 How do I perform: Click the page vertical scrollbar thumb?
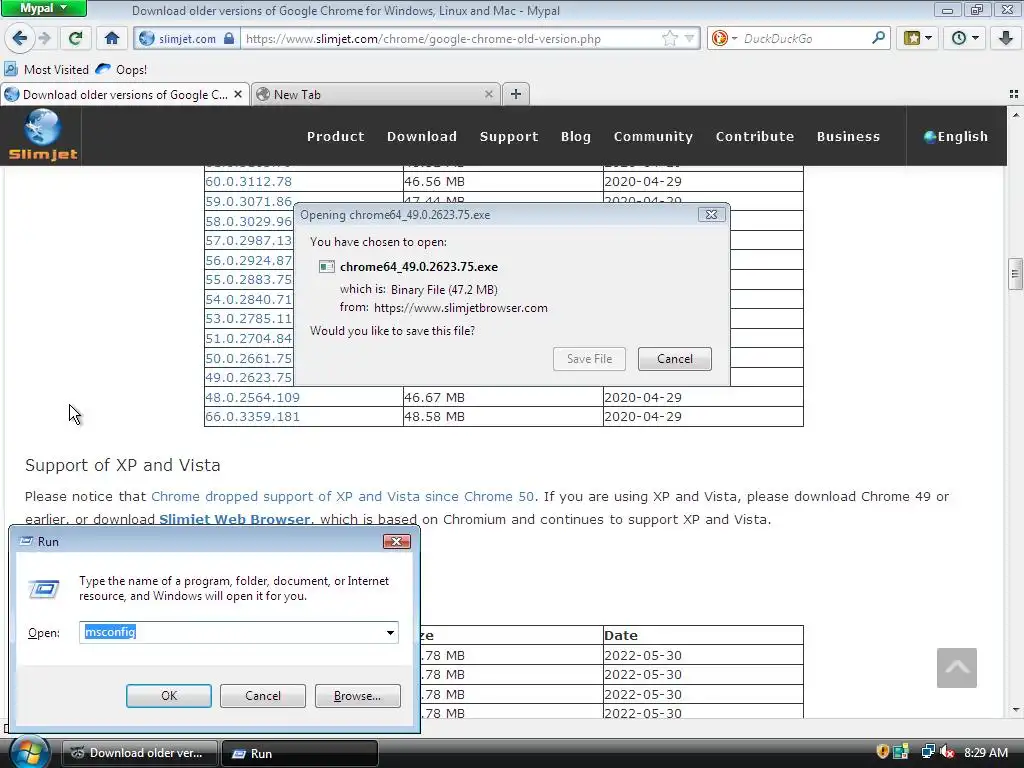1015,274
